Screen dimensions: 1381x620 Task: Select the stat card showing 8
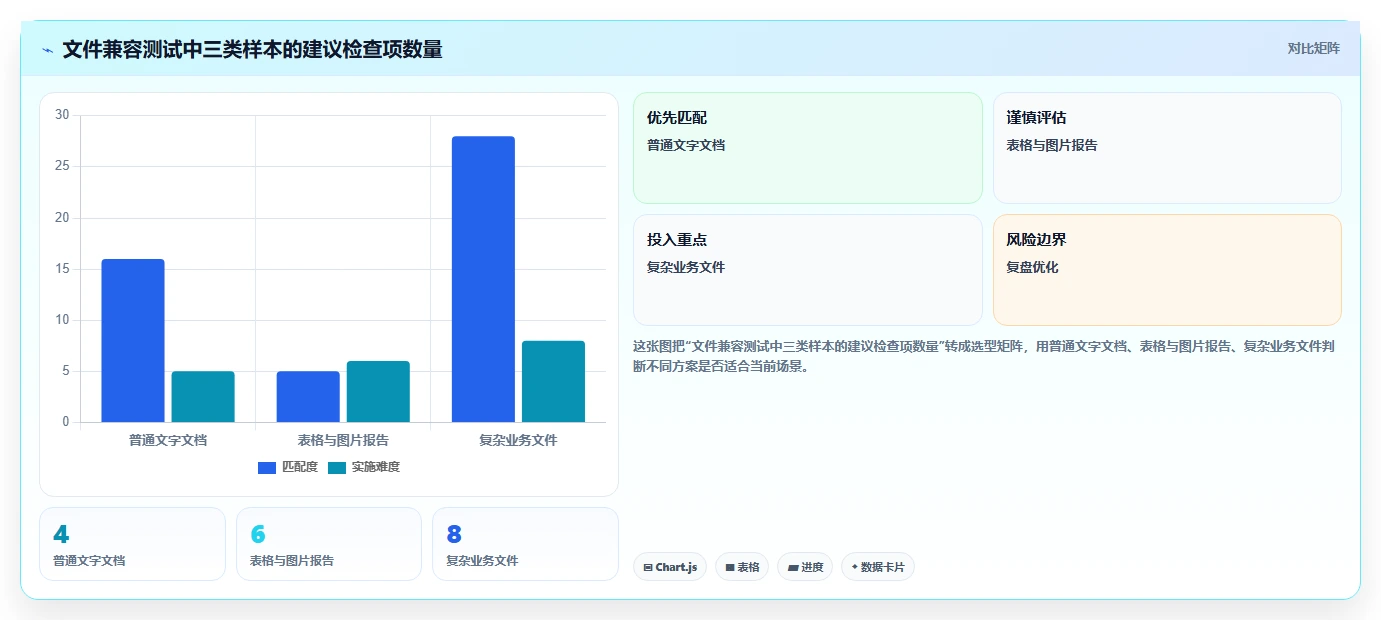click(x=525, y=544)
